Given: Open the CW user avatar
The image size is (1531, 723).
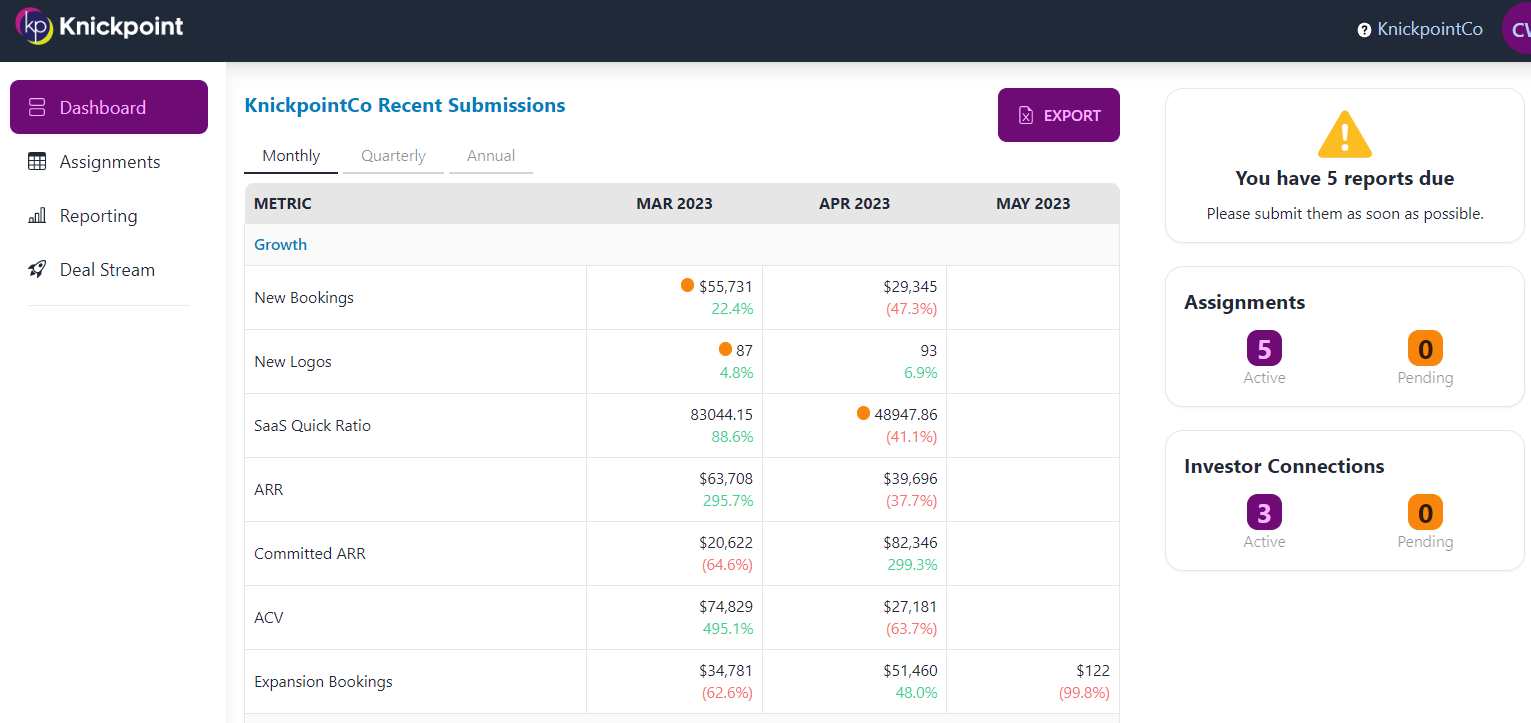Looking at the screenshot, I should [x=1517, y=29].
